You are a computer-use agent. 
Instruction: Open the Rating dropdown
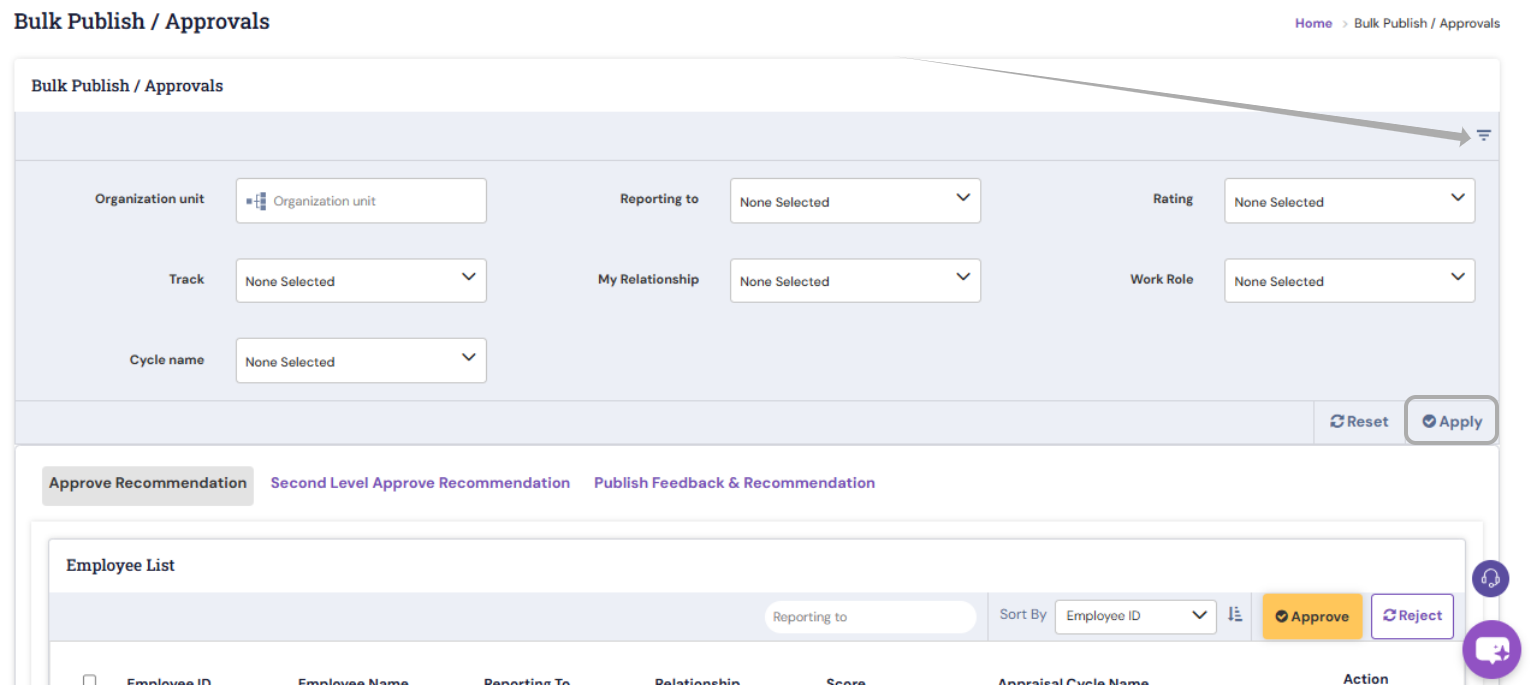(1349, 201)
